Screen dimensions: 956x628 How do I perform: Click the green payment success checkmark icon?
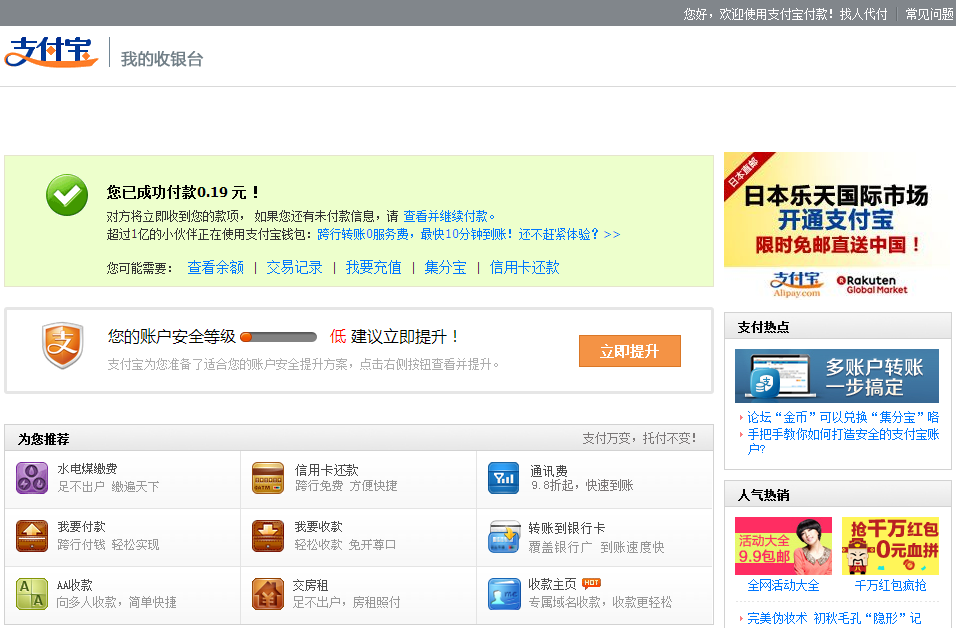click(x=67, y=195)
